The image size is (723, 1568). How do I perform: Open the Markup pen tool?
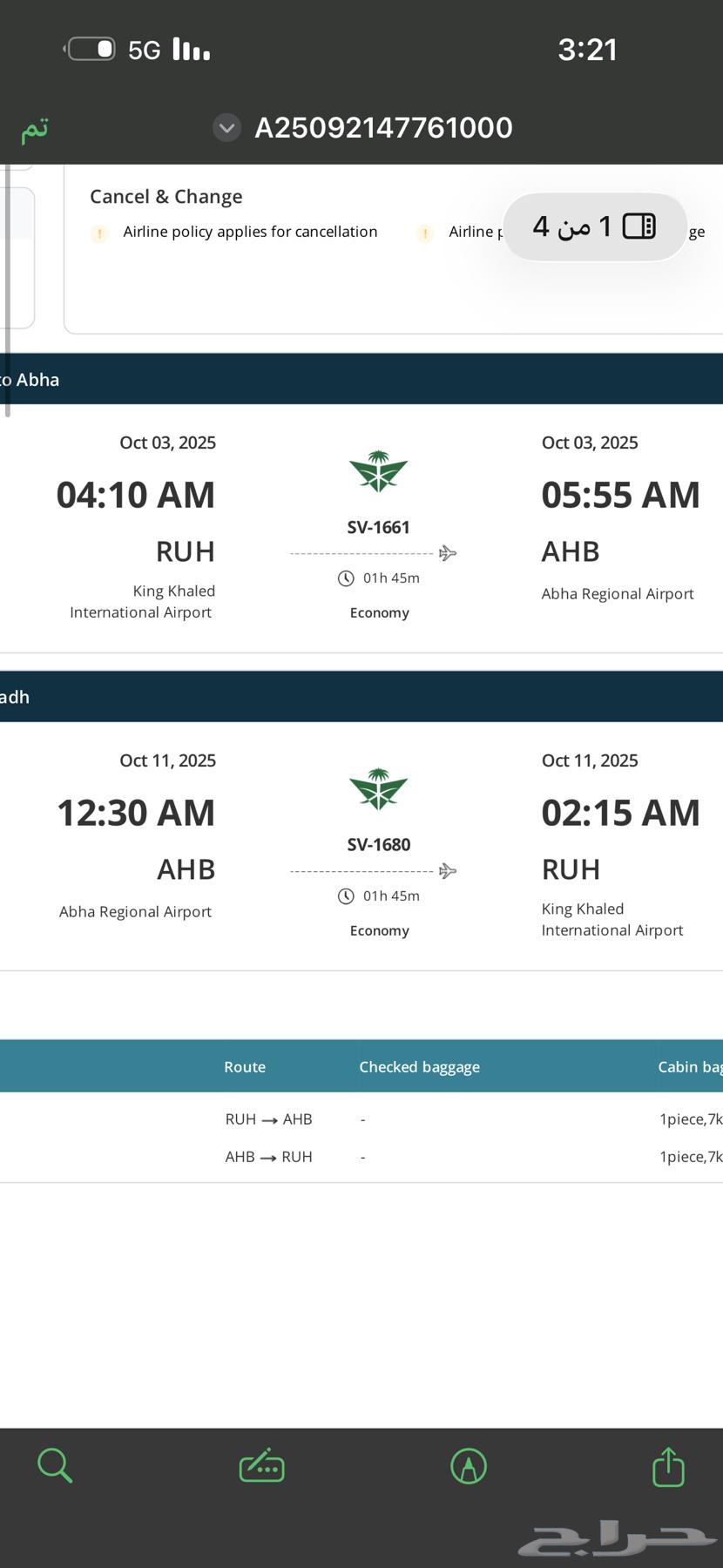[x=469, y=1466]
